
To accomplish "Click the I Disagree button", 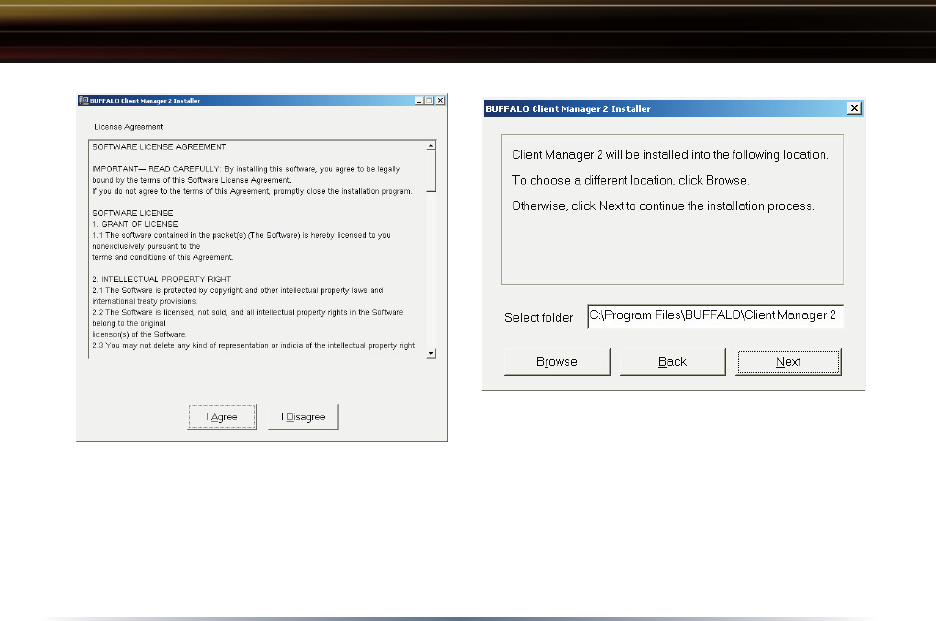I will [x=303, y=417].
